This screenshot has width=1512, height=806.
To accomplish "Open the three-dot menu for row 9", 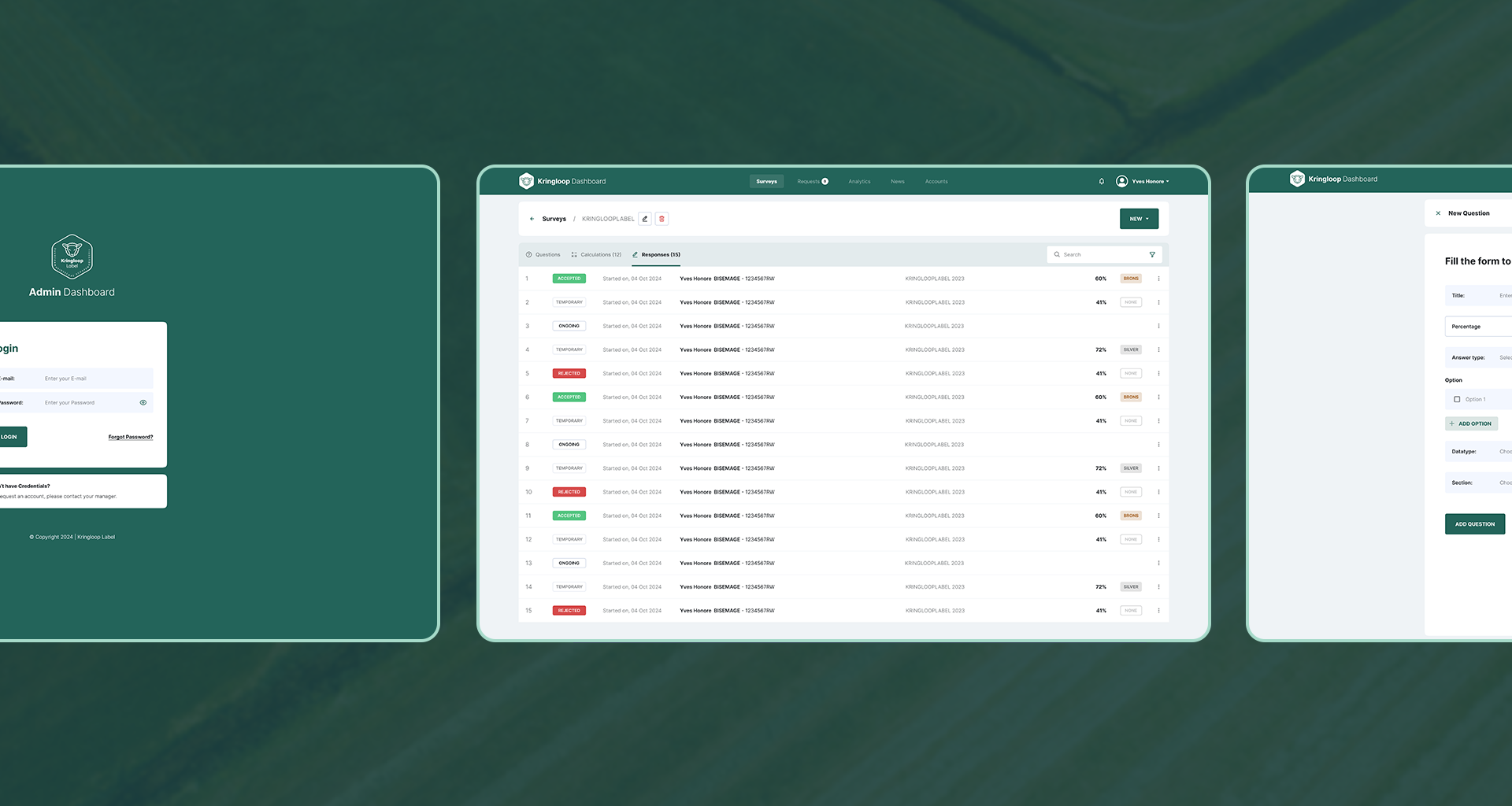I will pos(1158,468).
